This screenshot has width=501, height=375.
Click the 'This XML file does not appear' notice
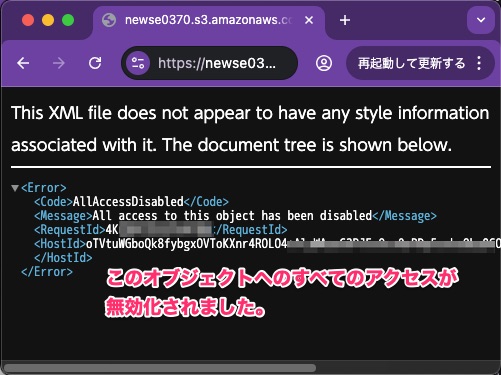pos(250,128)
